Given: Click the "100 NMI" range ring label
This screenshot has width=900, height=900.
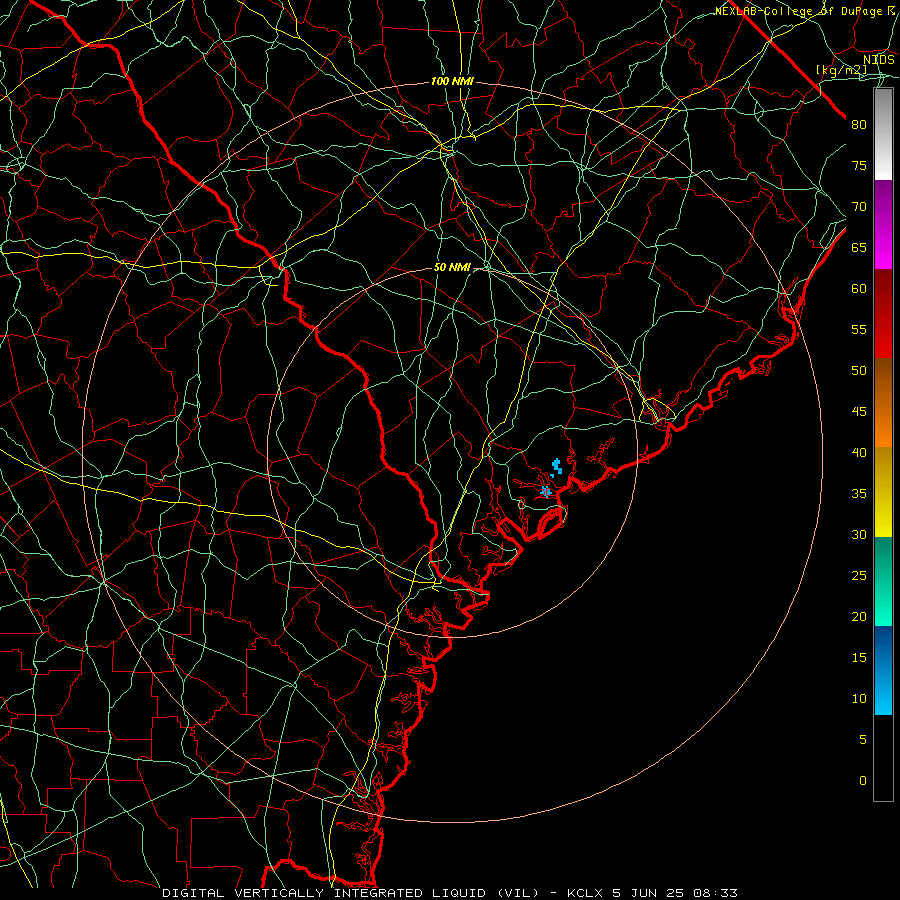Looking at the screenshot, I should [x=452, y=82].
